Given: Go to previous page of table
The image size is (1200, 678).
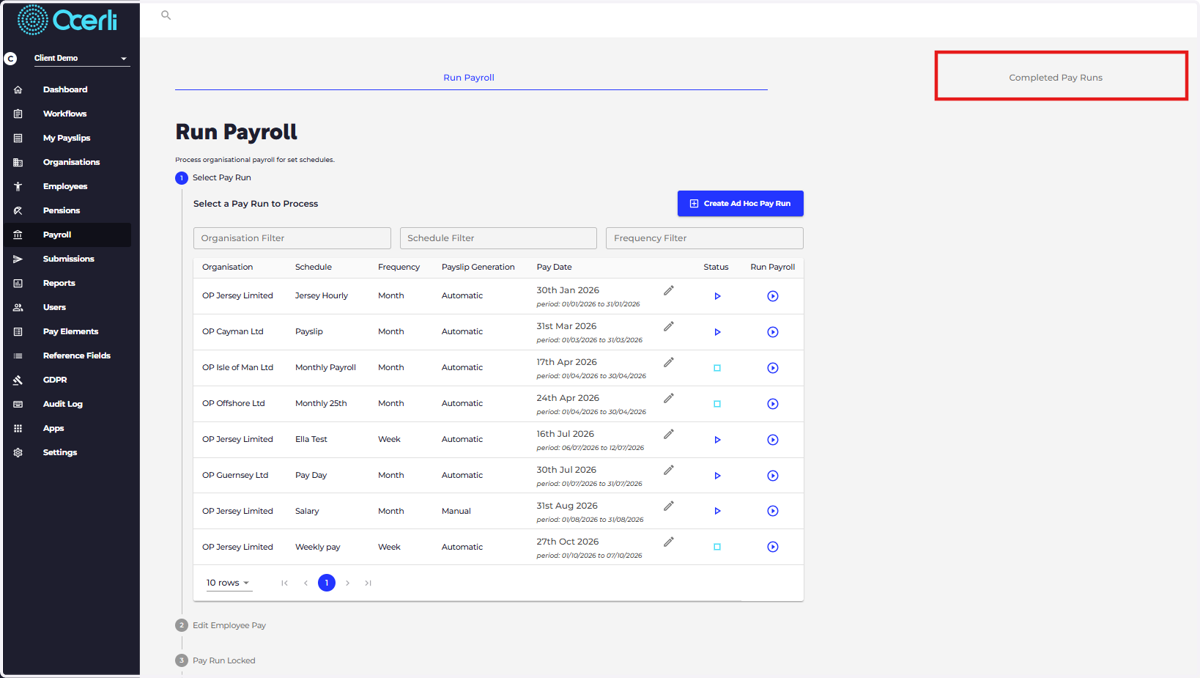Looking at the screenshot, I should (306, 583).
